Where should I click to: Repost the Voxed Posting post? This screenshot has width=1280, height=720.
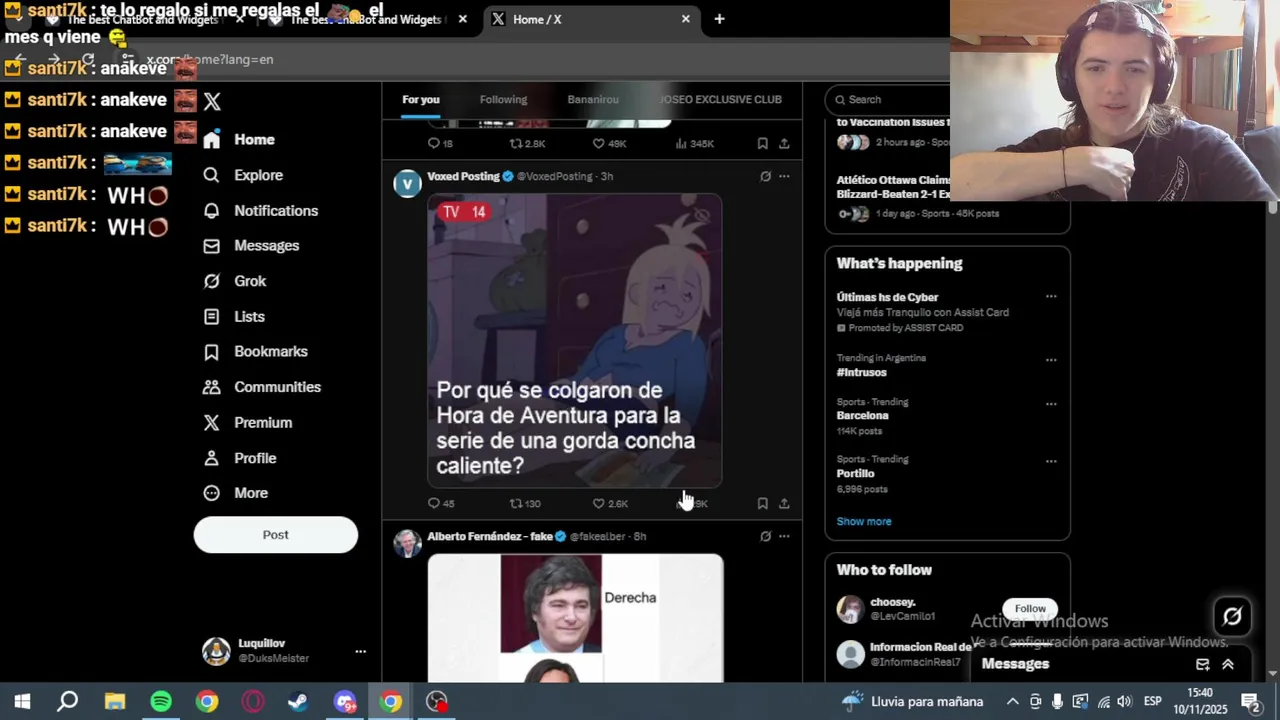click(x=525, y=504)
